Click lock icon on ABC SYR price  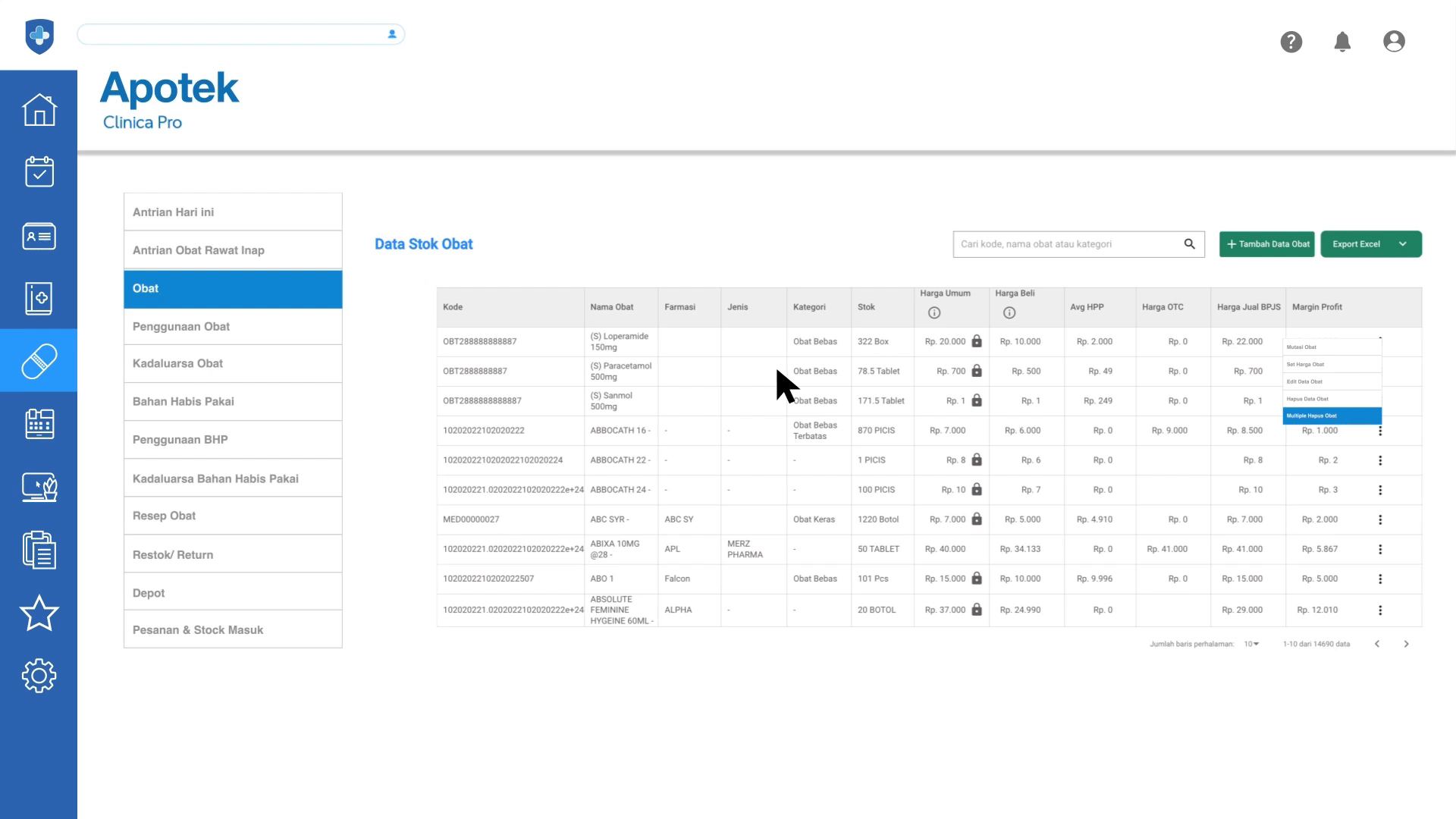(x=976, y=519)
